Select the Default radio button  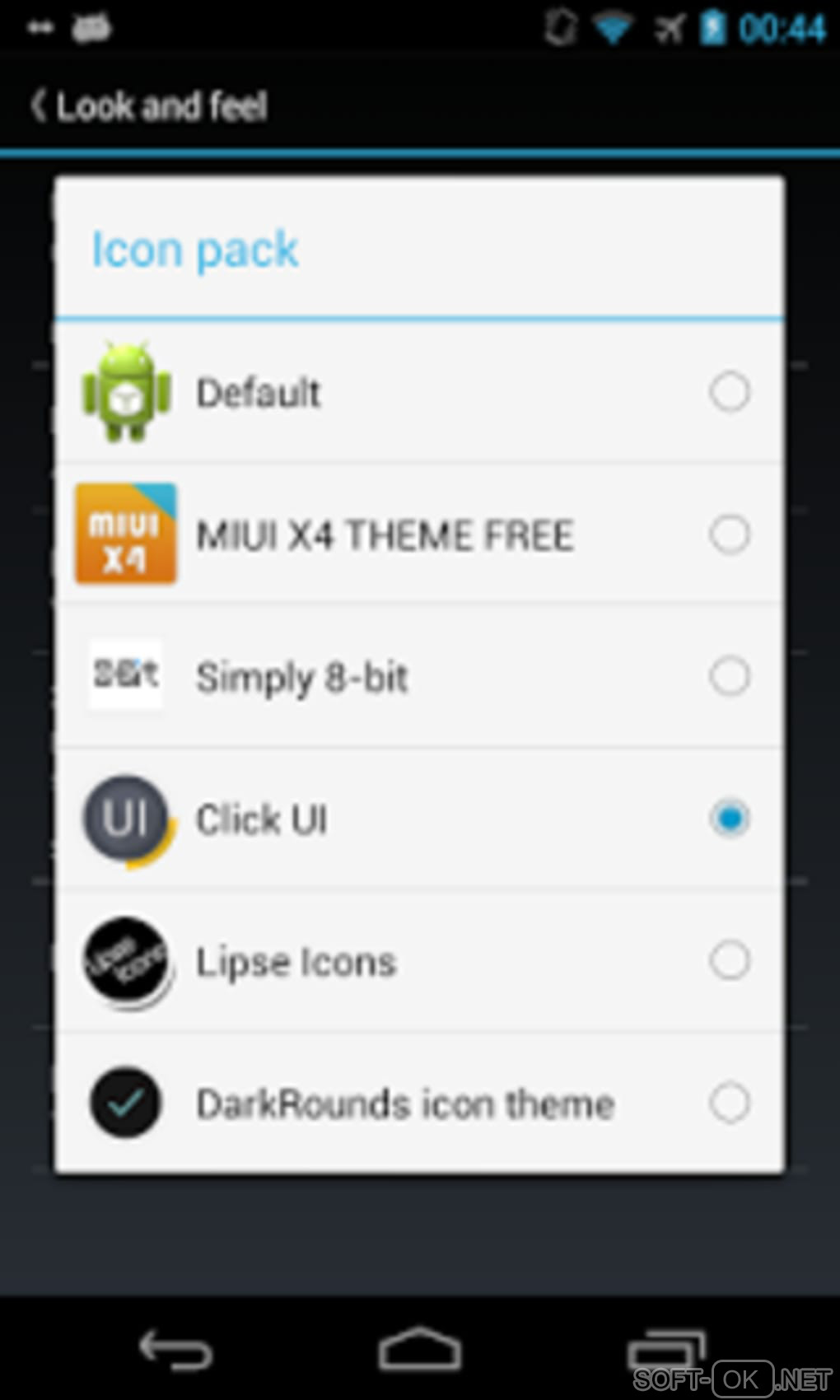pyautogui.click(x=729, y=392)
